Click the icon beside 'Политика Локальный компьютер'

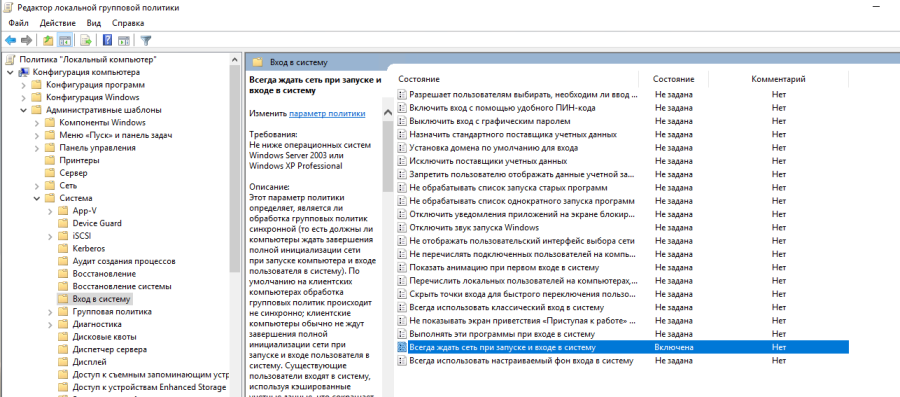pos(10,59)
